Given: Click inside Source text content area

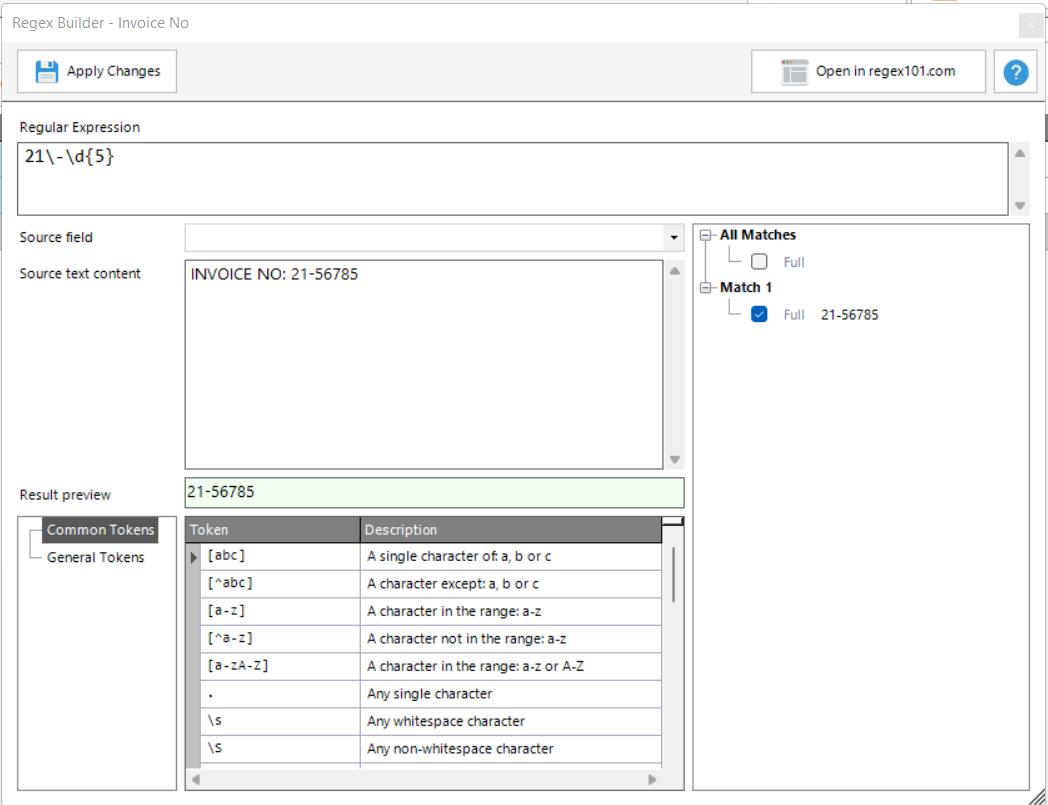Looking at the screenshot, I should tap(423, 365).
